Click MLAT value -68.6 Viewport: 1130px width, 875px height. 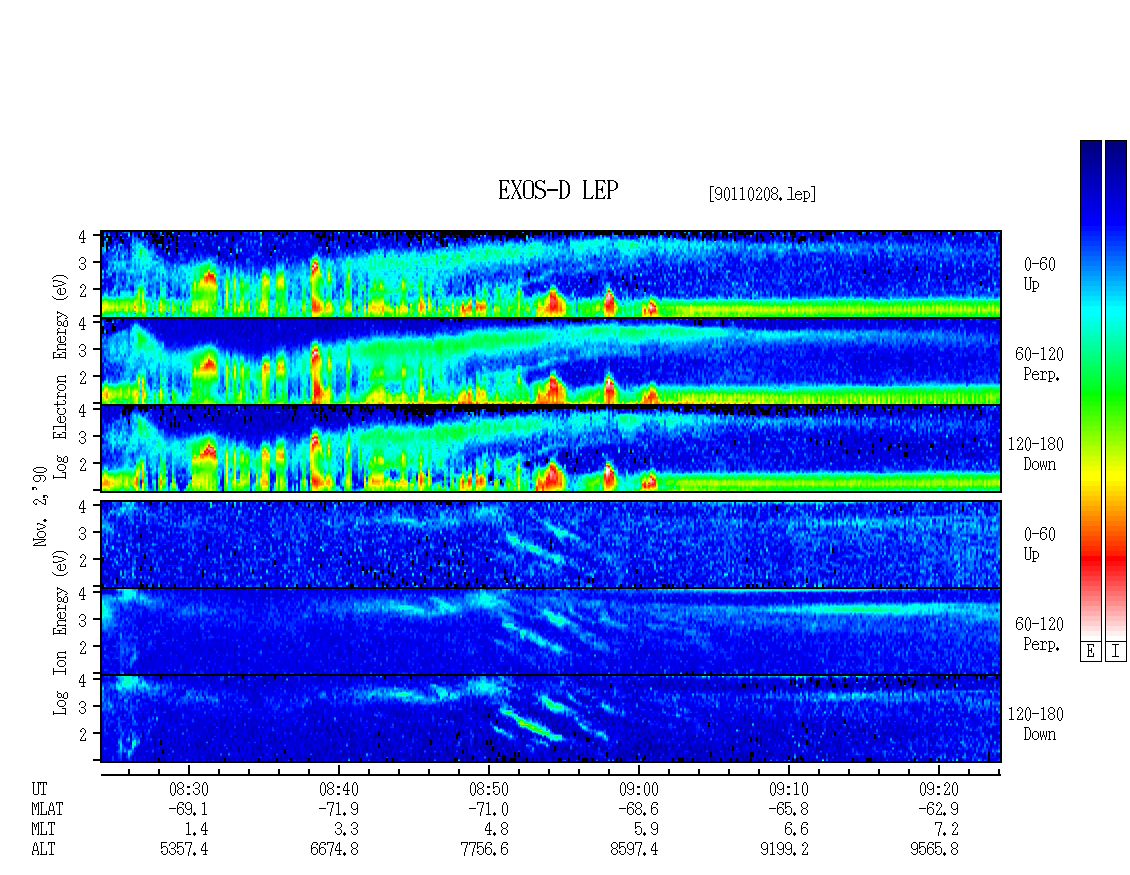tap(638, 809)
